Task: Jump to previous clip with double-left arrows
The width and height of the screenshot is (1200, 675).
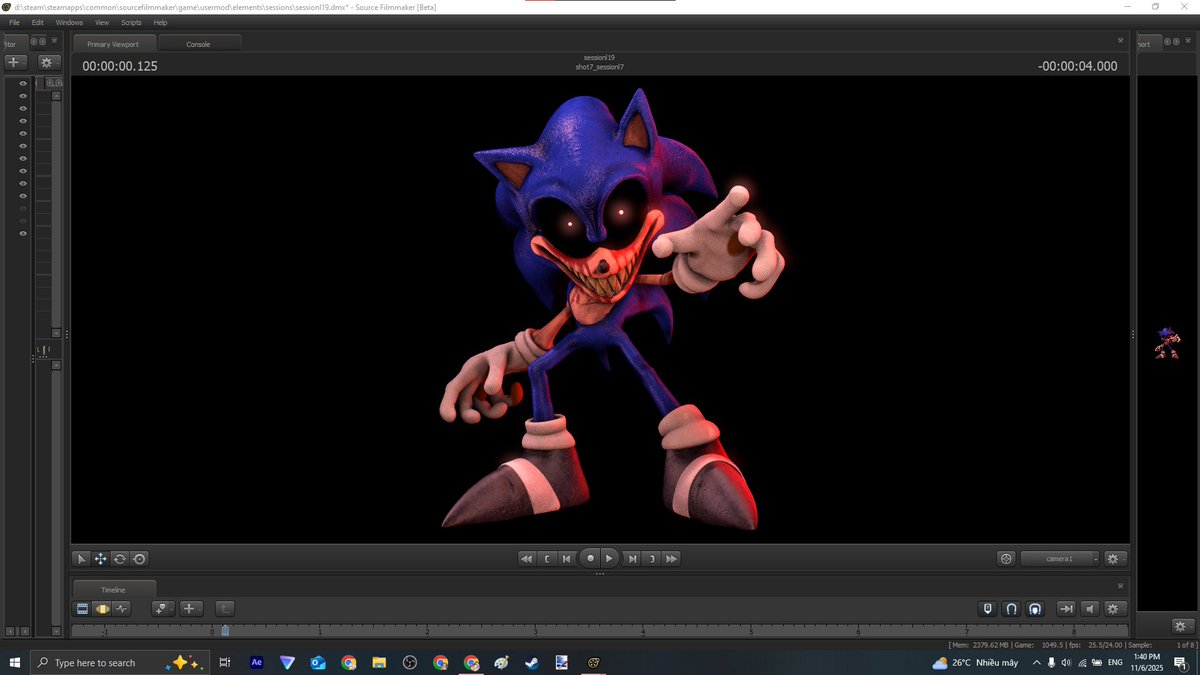Action: (x=526, y=559)
